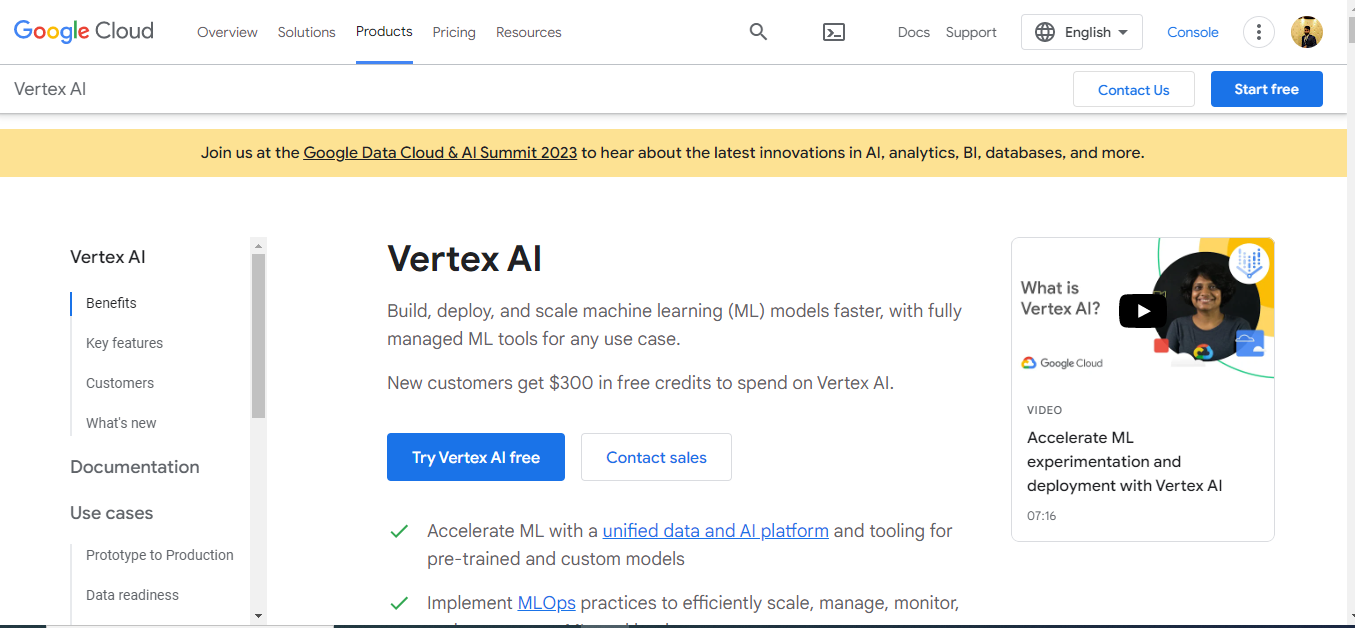The height and width of the screenshot is (628, 1355).
Task: Click the Contact Us button
Action: pos(1134,89)
